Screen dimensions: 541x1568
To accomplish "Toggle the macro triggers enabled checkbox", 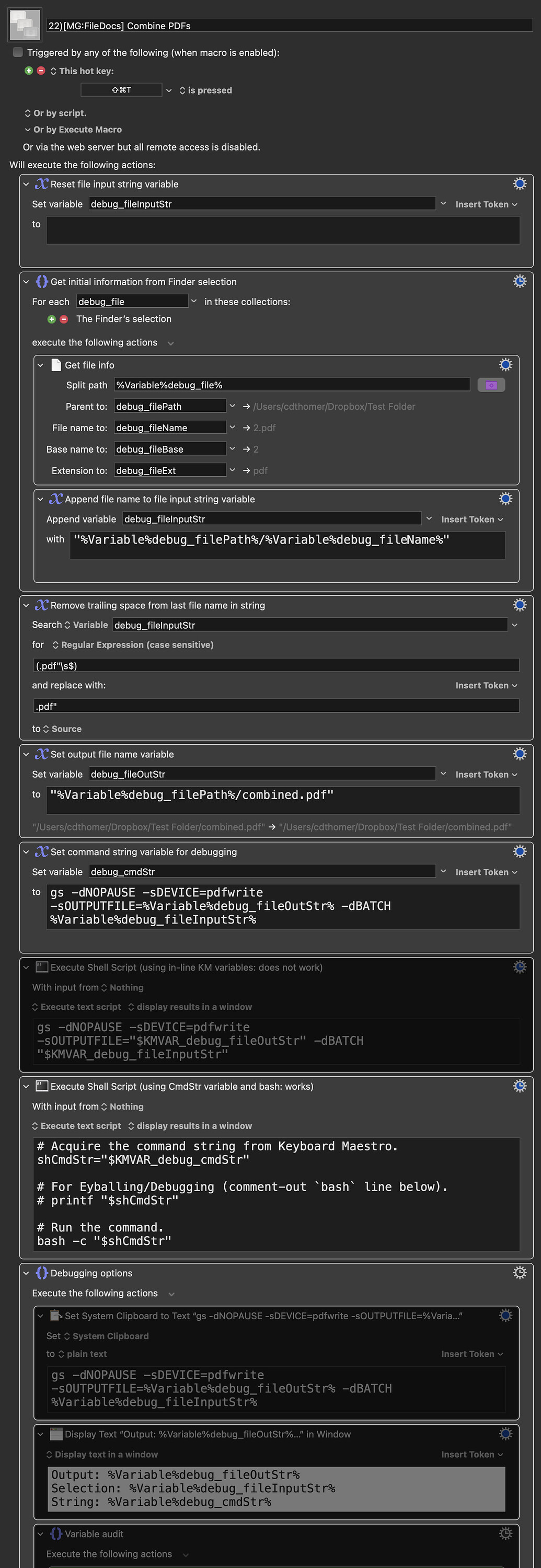I will 18,52.
